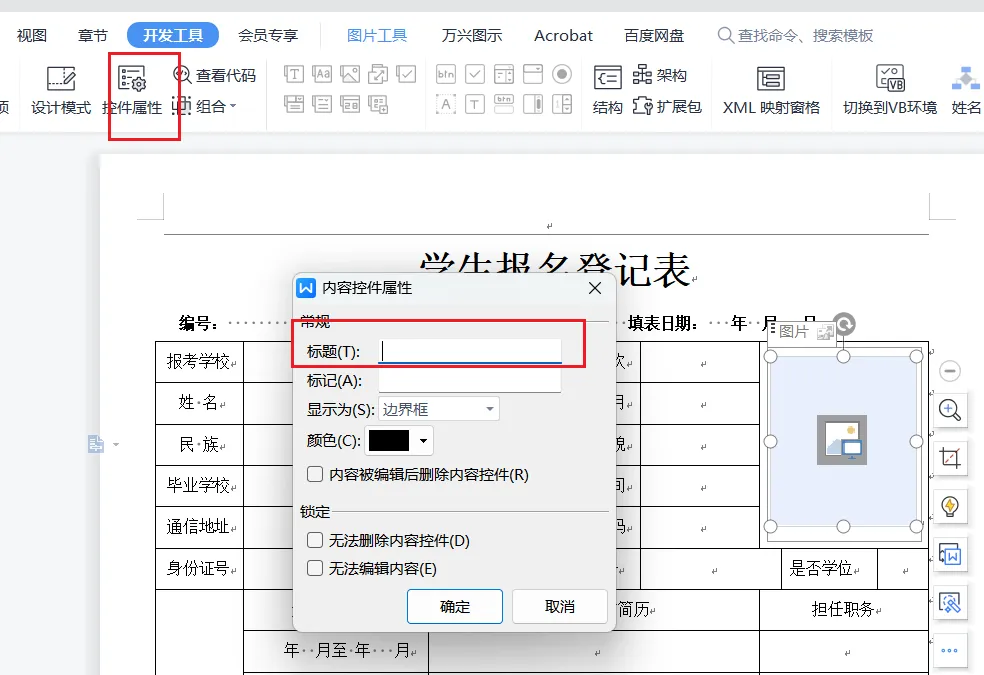984x675 pixels.
Task: Open the 图片工具 tab
Action: tap(377, 35)
